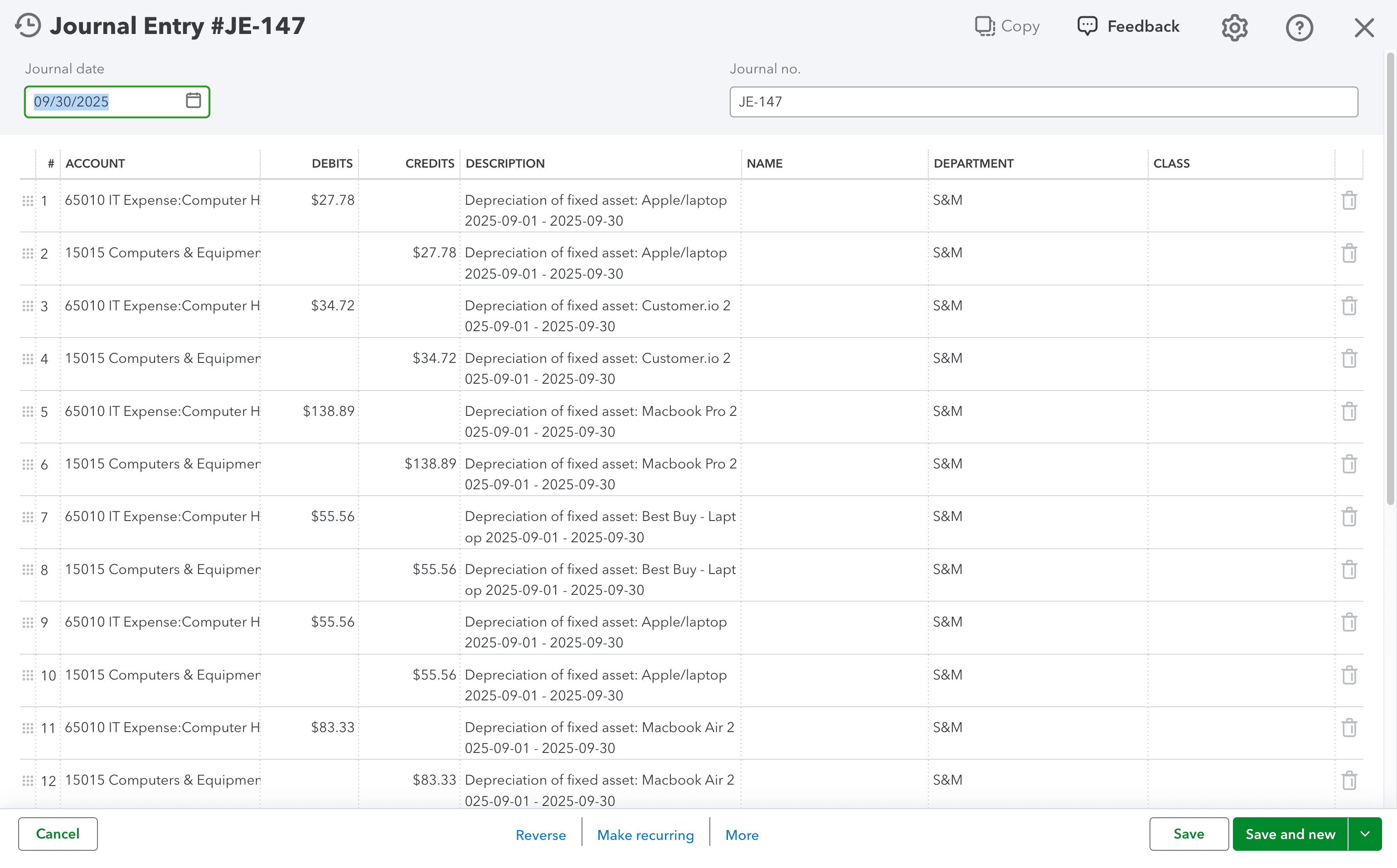
Task: Open the Save and new dropdown arrow
Action: click(x=1365, y=834)
